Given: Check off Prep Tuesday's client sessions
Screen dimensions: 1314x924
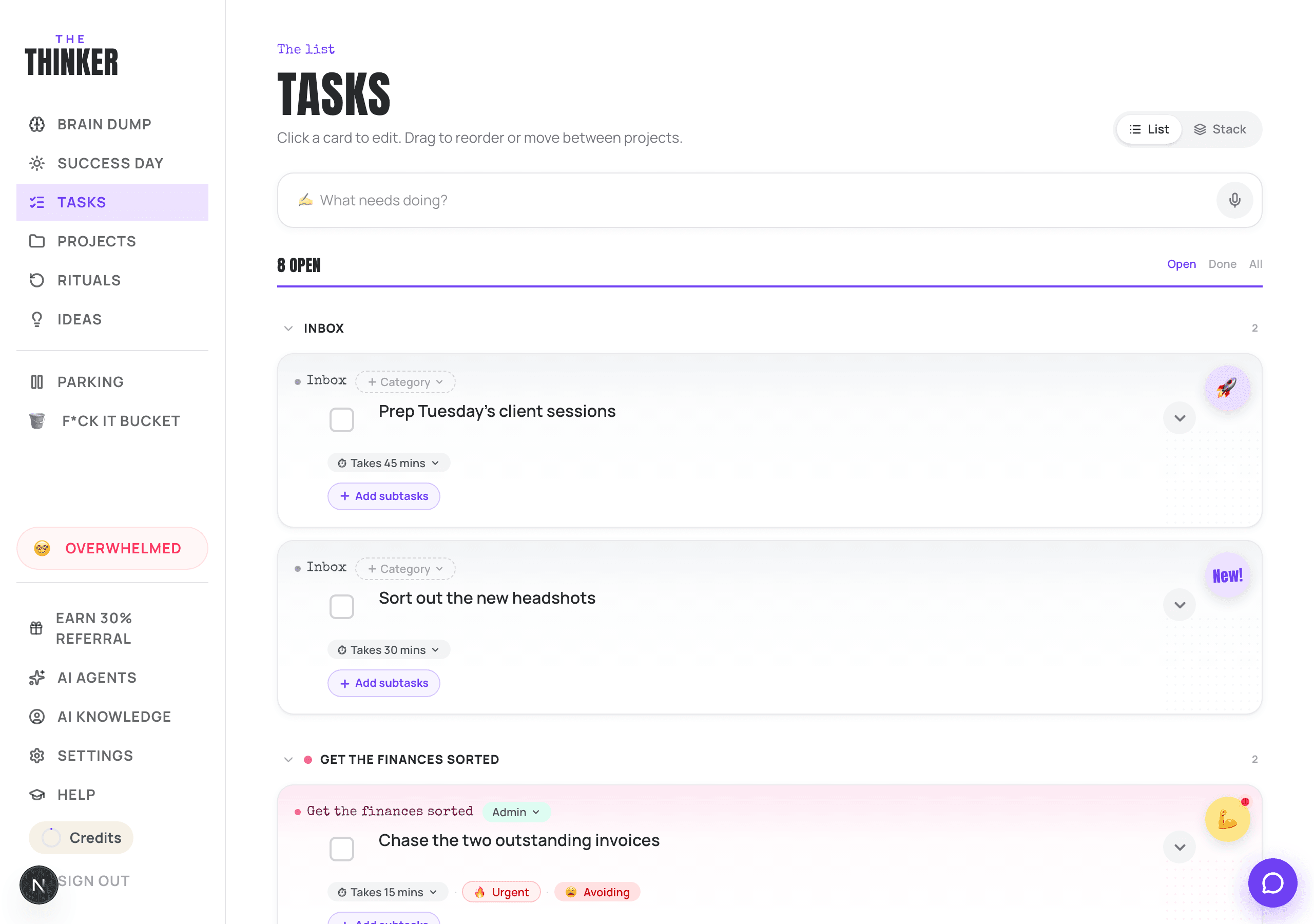Looking at the screenshot, I should click(342, 419).
